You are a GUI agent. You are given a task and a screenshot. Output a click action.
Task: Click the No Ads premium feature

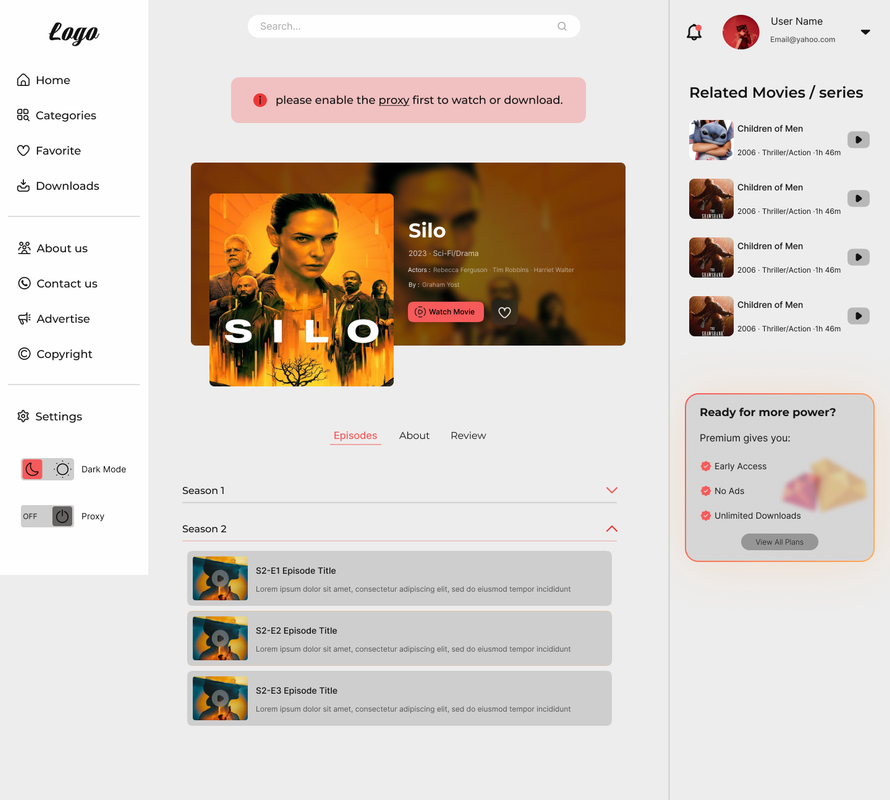tap(723, 491)
